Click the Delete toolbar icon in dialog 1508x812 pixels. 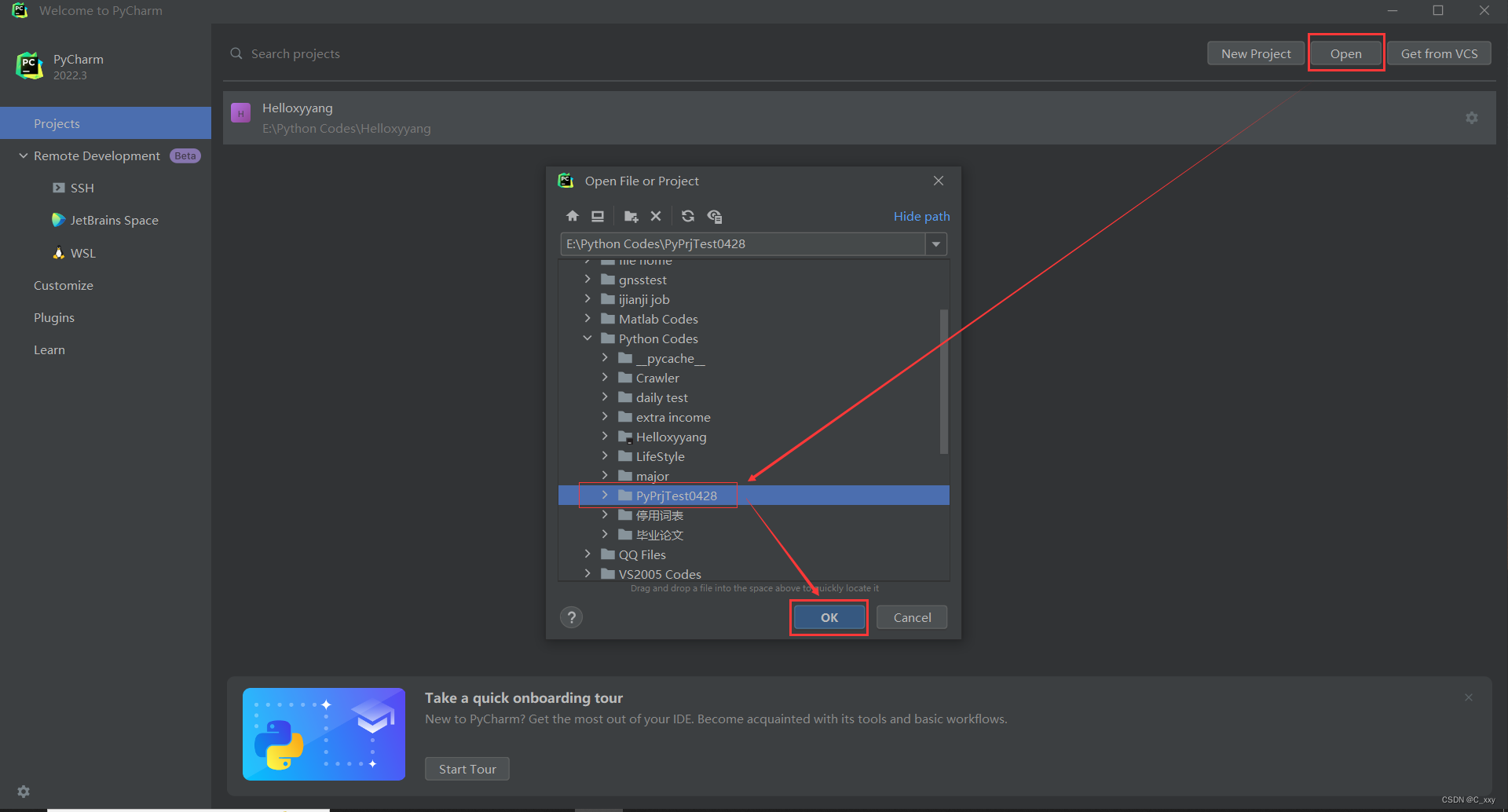(x=656, y=216)
